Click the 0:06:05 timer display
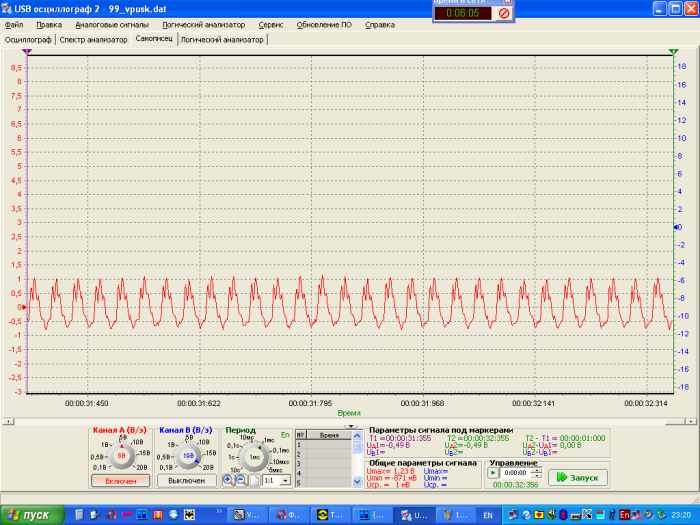700x525 pixels. click(462, 13)
